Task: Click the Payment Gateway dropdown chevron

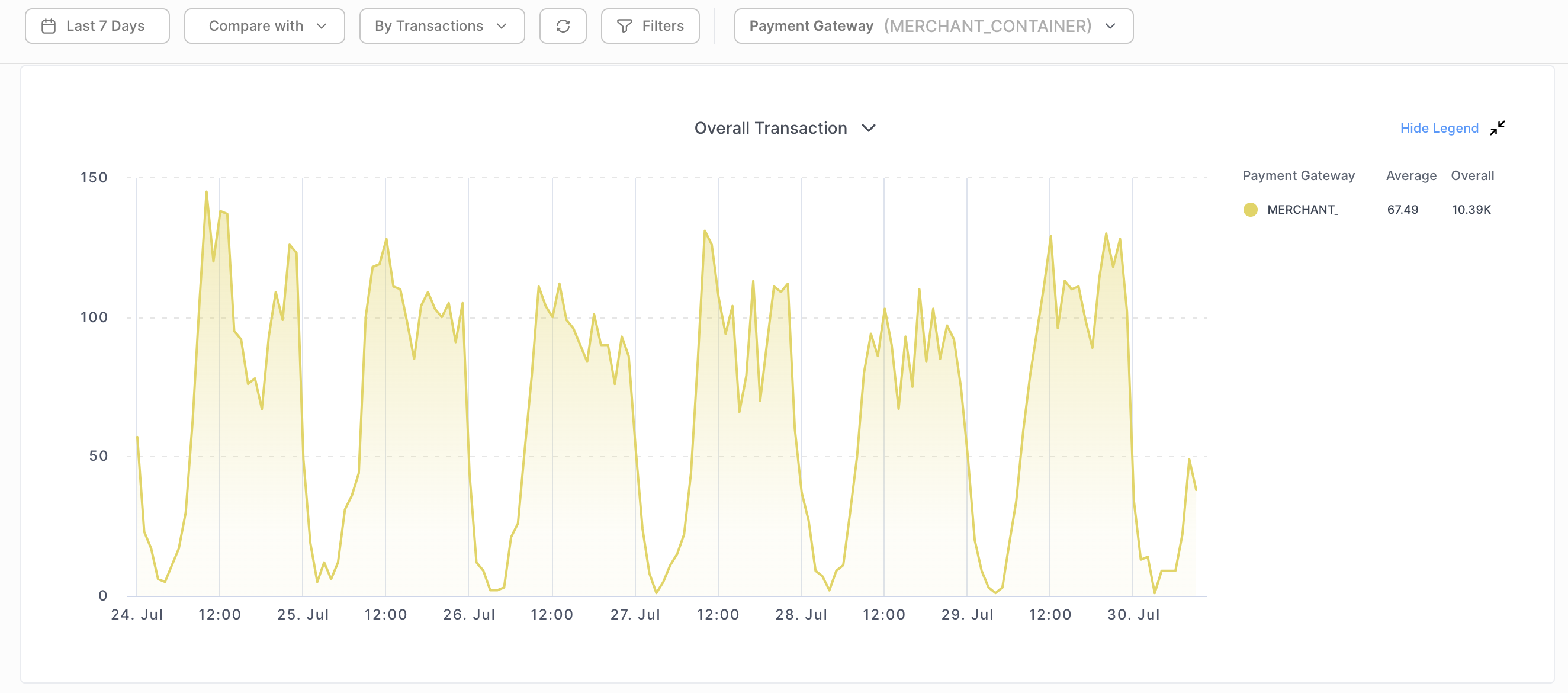Action: click(1110, 26)
